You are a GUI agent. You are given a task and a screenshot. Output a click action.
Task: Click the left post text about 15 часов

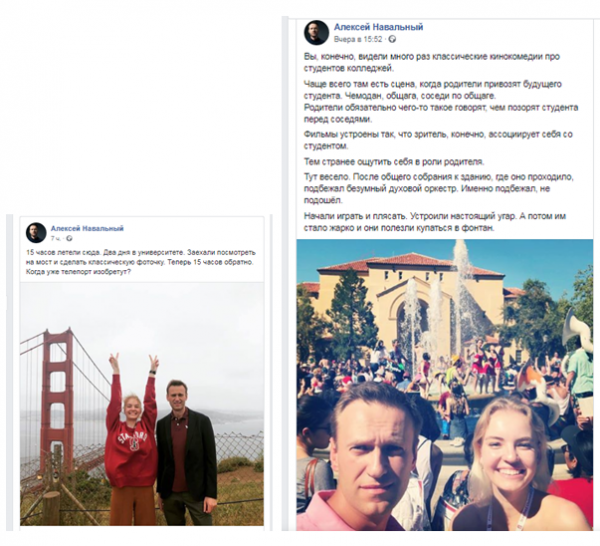pyautogui.click(x=140, y=262)
